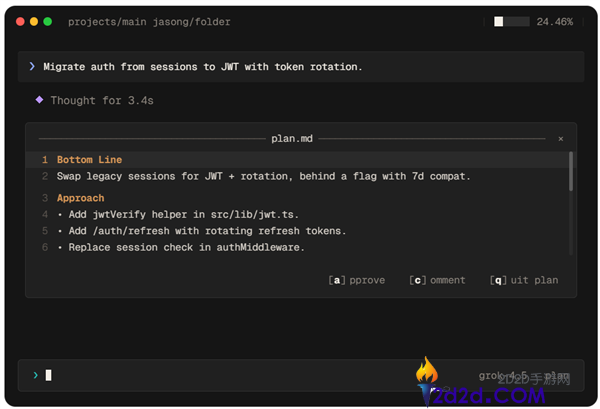
Task: Click the context usage meter bar
Action: [x=512, y=21]
